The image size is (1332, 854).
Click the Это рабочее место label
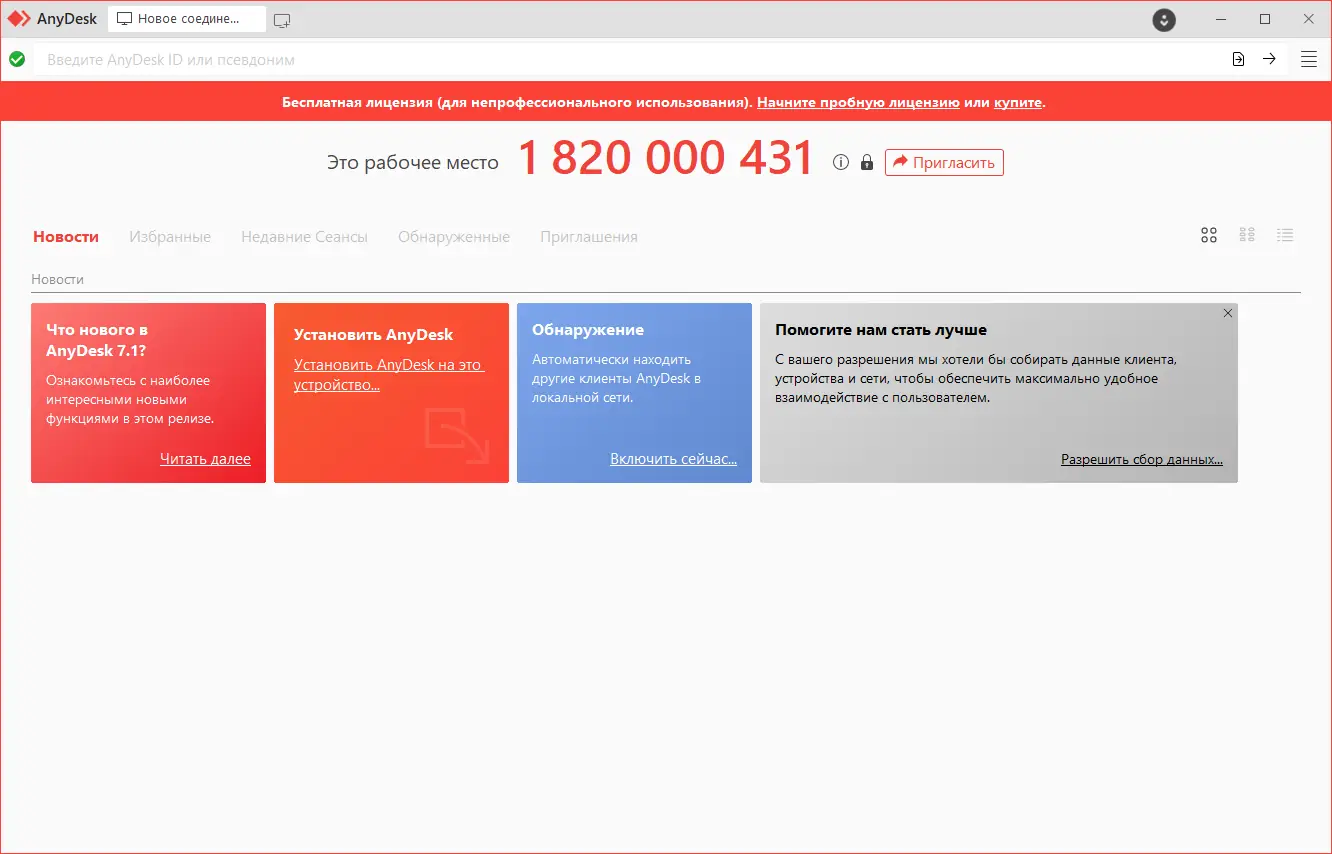point(413,162)
